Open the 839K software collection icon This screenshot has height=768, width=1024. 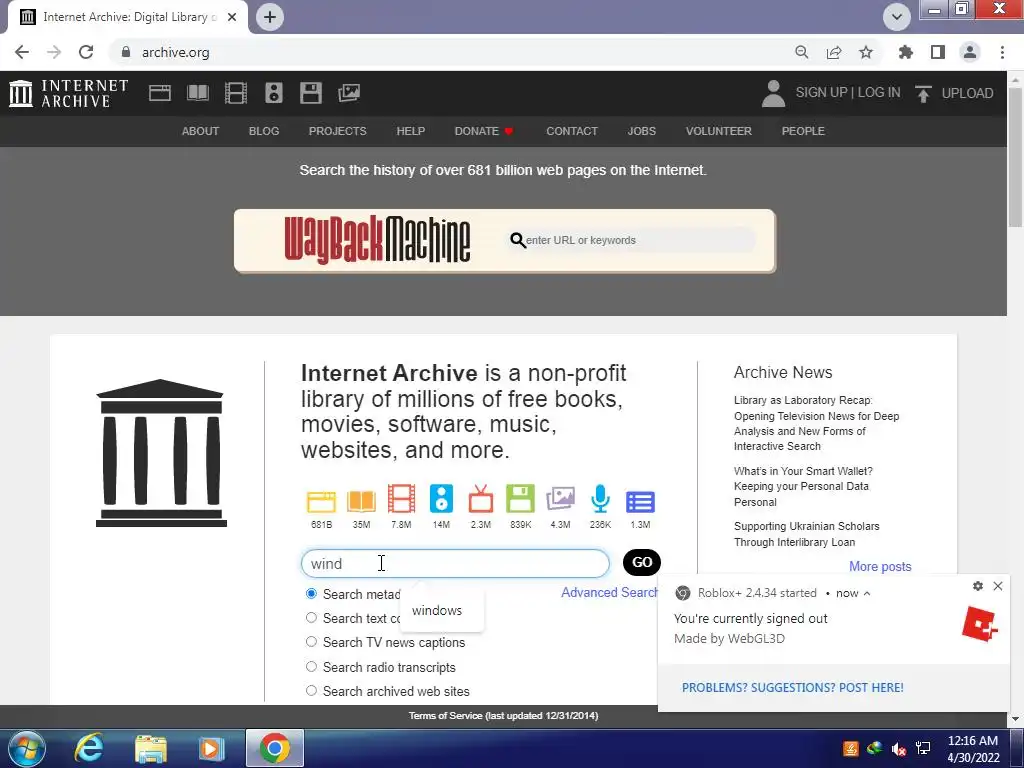[x=520, y=499]
